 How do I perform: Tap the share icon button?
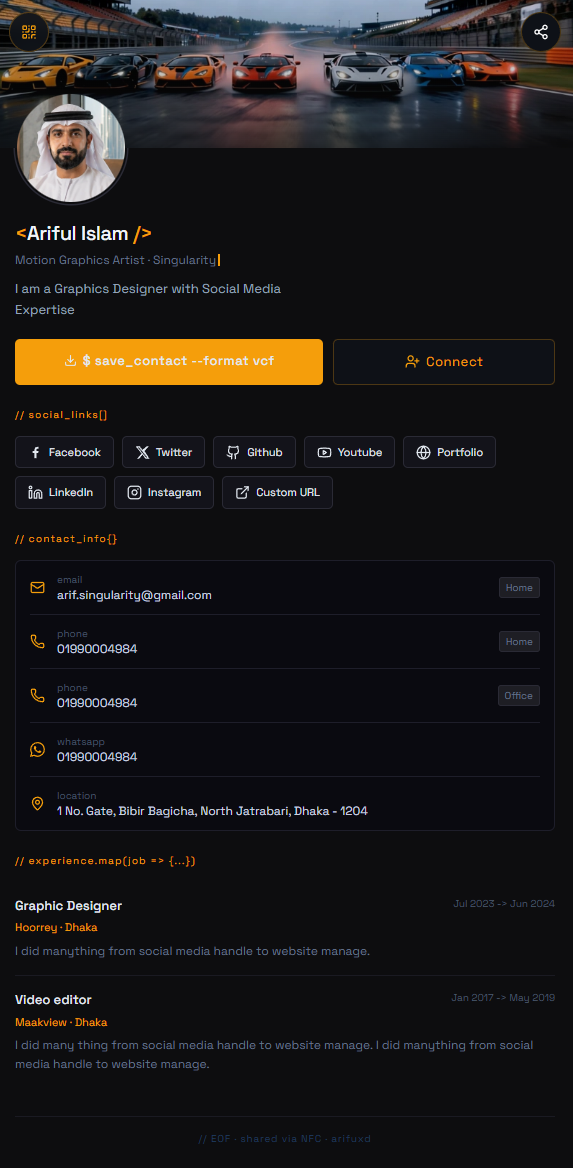[x=541, y=32]
